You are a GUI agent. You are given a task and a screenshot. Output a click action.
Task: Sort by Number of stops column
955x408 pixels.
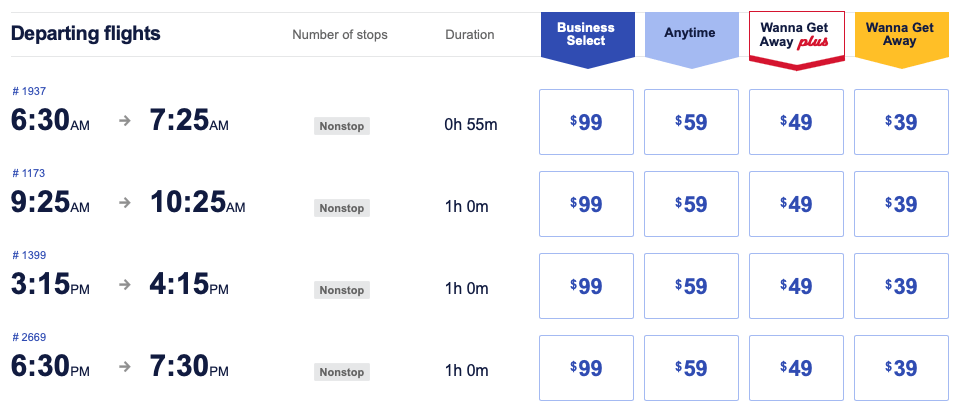(x=340, y=35)
